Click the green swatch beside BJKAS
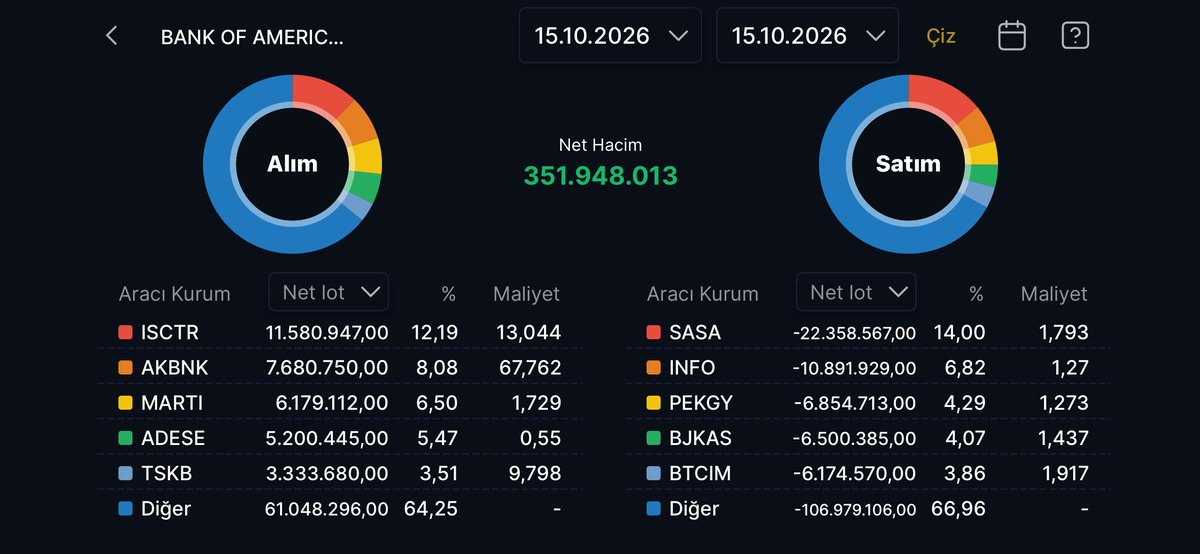Image resolution: width=1200 pixels, height=554 pixels. coord(653,438)
